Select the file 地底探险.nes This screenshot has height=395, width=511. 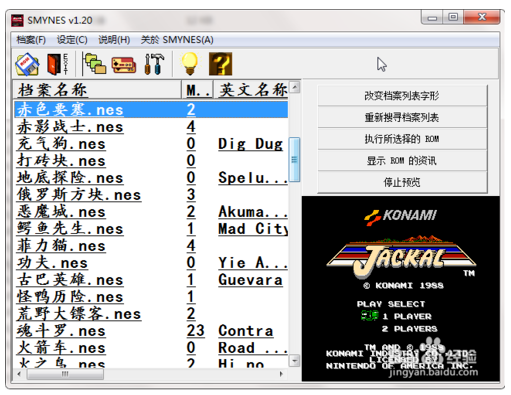point(70,178)
